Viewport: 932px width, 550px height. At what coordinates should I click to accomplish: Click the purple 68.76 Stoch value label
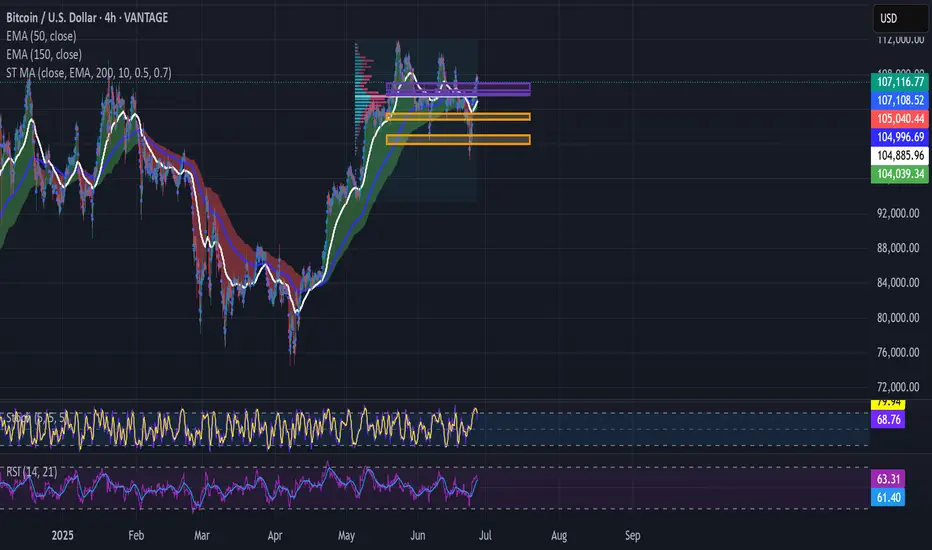pyautogui.click(x=888, y=419)
